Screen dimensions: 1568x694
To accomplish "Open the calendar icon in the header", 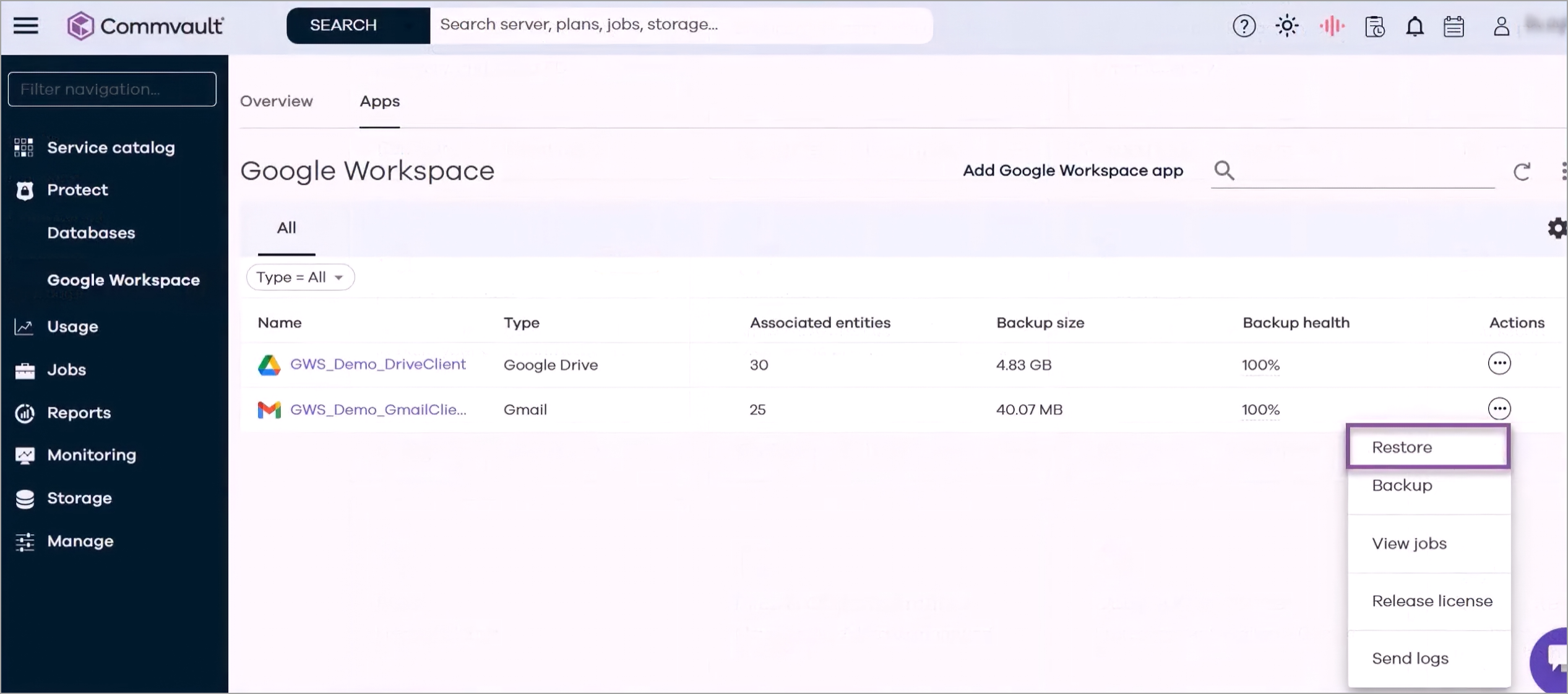I will [1454, 27].
